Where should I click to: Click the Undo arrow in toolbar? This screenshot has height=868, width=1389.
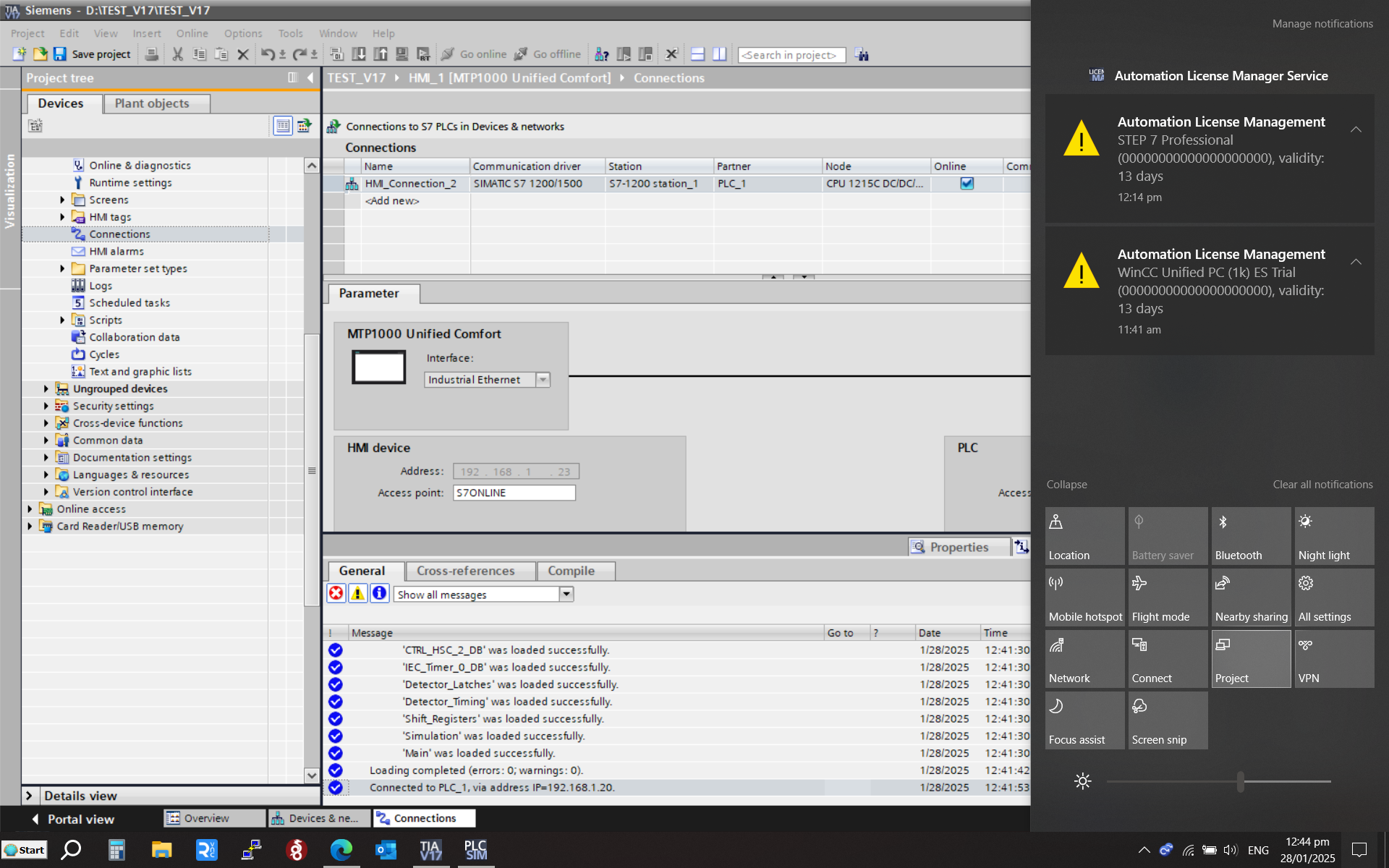click(x=267, y=54)
